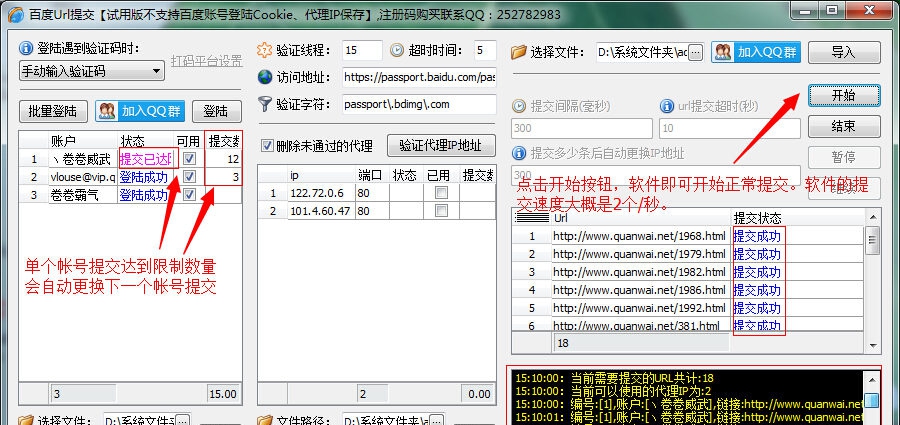900x425 pixels.
Task: Click the funnel icon beside 验证字符
Action: 265,104
